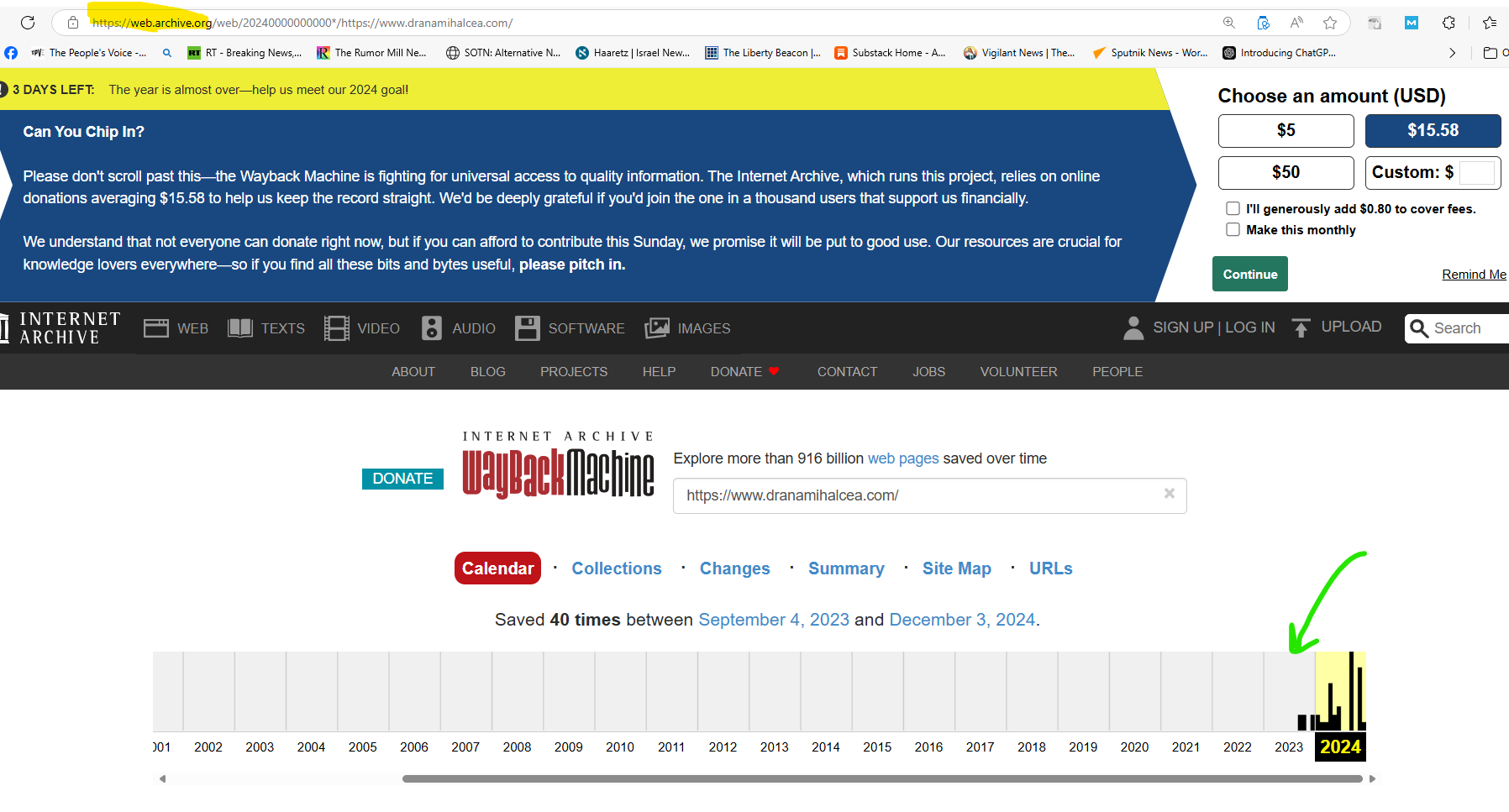The height and width of the screenshot is (812, 1509).
Task: Reload the page with the refresh icon
Action: pos(28,23)
